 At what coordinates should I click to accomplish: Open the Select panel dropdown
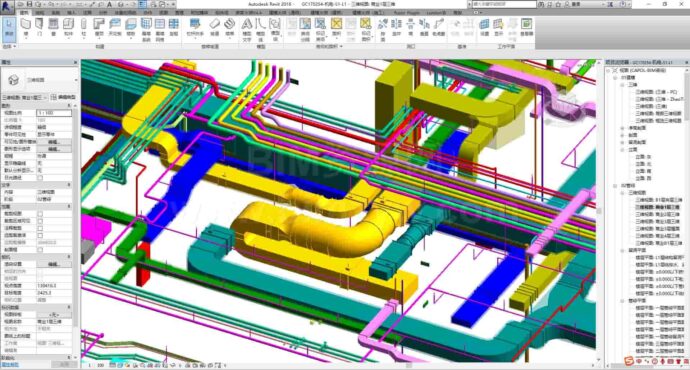pyautogui.click(x=9, y=46)
